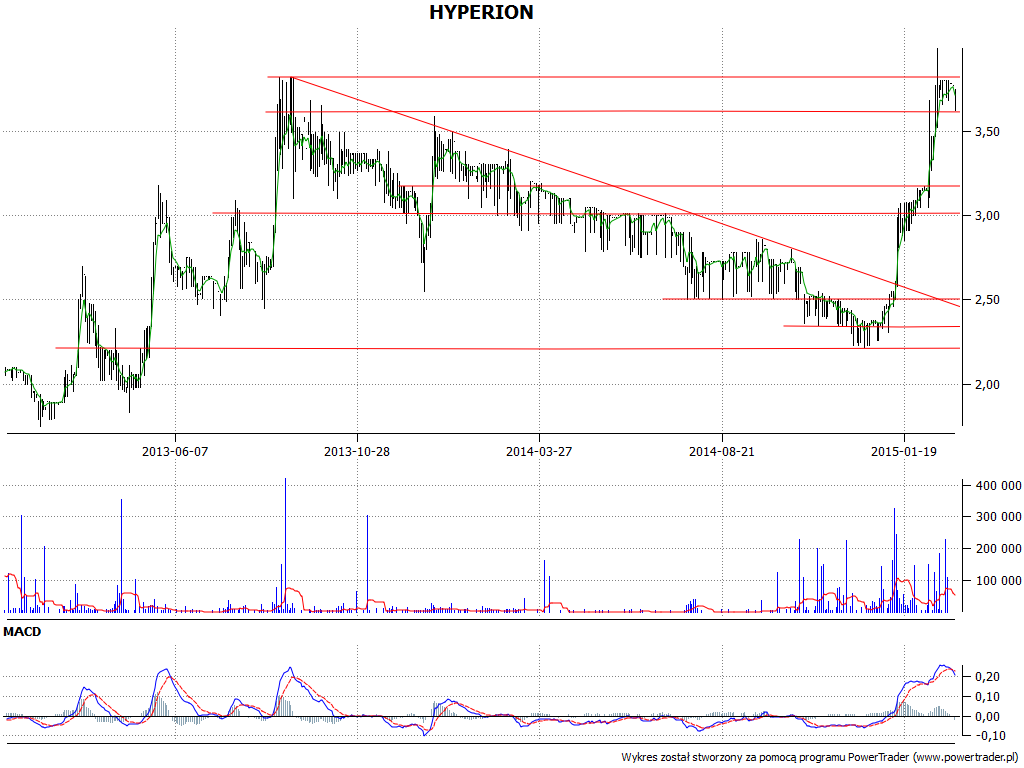The height and width of the screenshot is (768, 1024).
Task: Click the 3,00 price axis value
Action: pyautogui.click(x=987, y=216)
